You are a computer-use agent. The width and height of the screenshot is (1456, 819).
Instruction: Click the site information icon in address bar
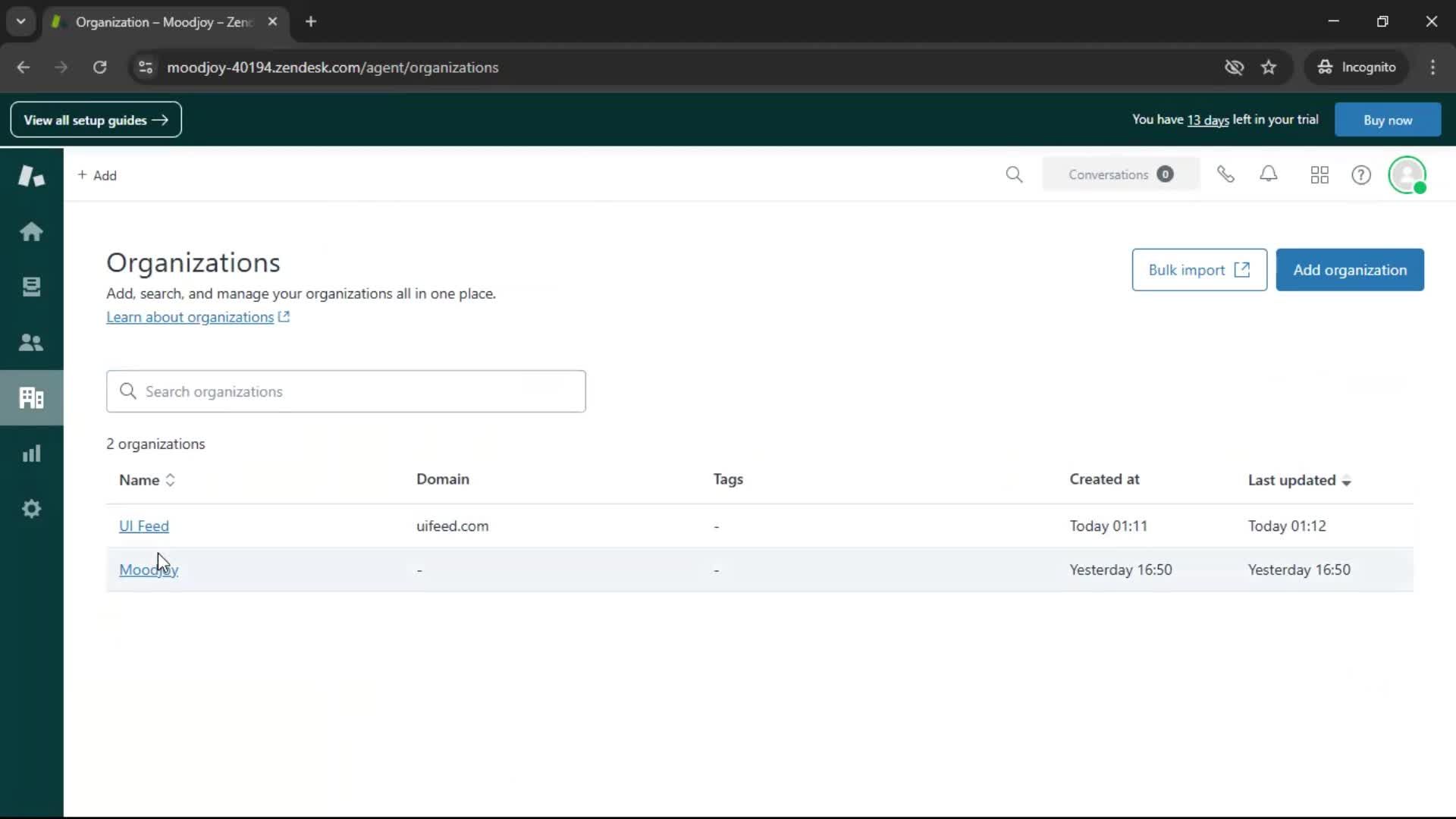tap(146, 67)
